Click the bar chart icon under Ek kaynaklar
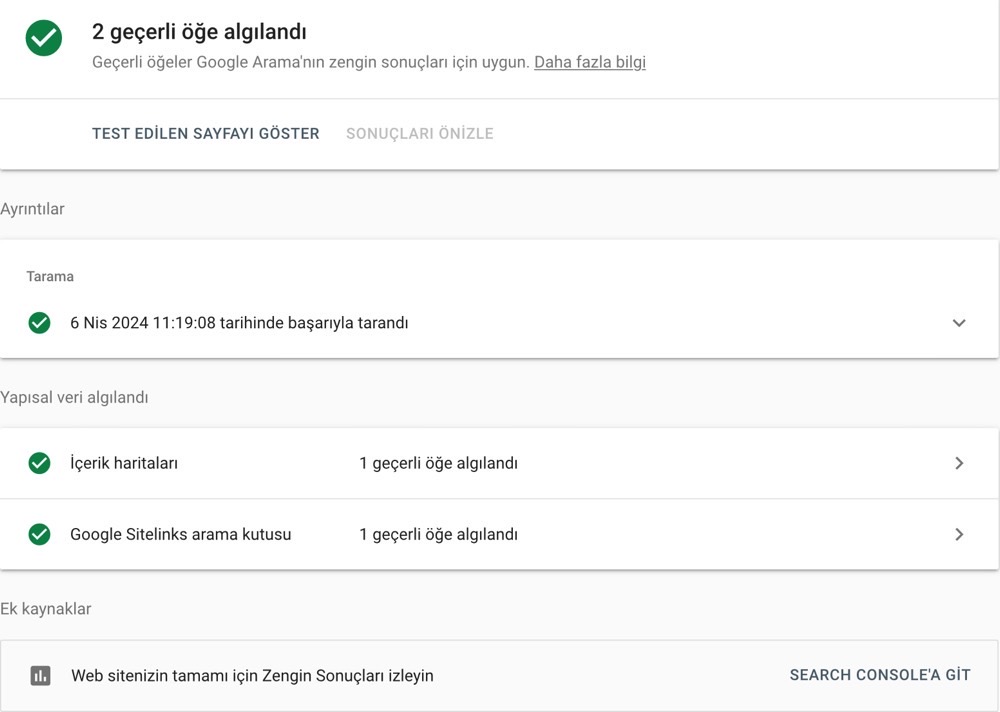The height and width of the screenshot is (712, 1000). click(40, 675)
